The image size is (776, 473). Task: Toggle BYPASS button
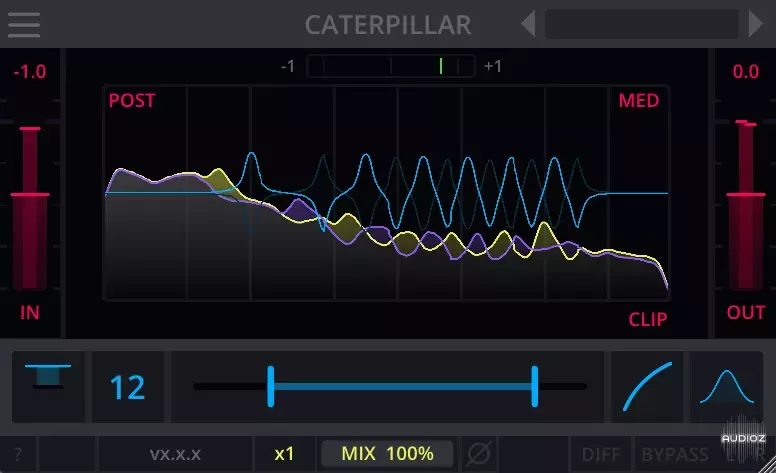675,454
